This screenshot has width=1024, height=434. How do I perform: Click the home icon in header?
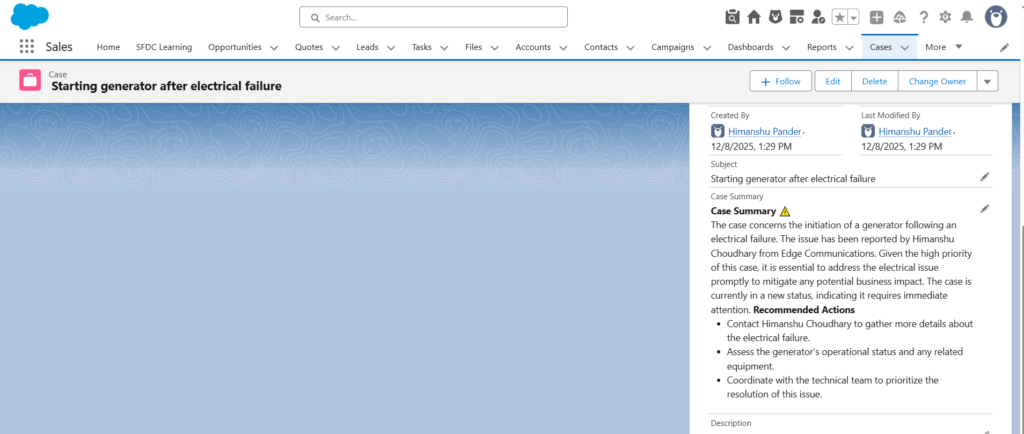coord(754,17)
